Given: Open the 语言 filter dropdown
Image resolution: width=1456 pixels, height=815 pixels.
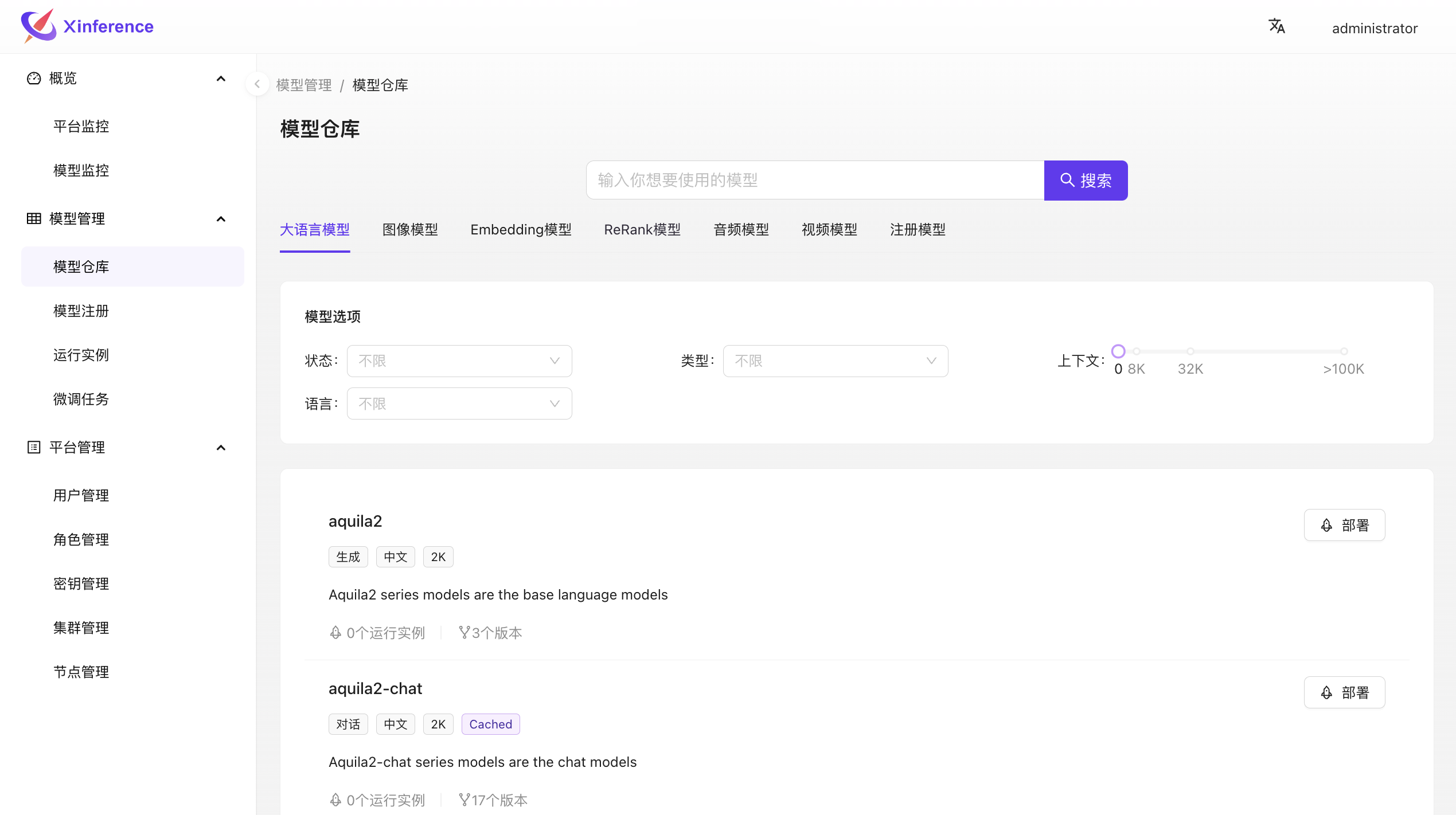Looking at the screenshot, I should [459, 403].
